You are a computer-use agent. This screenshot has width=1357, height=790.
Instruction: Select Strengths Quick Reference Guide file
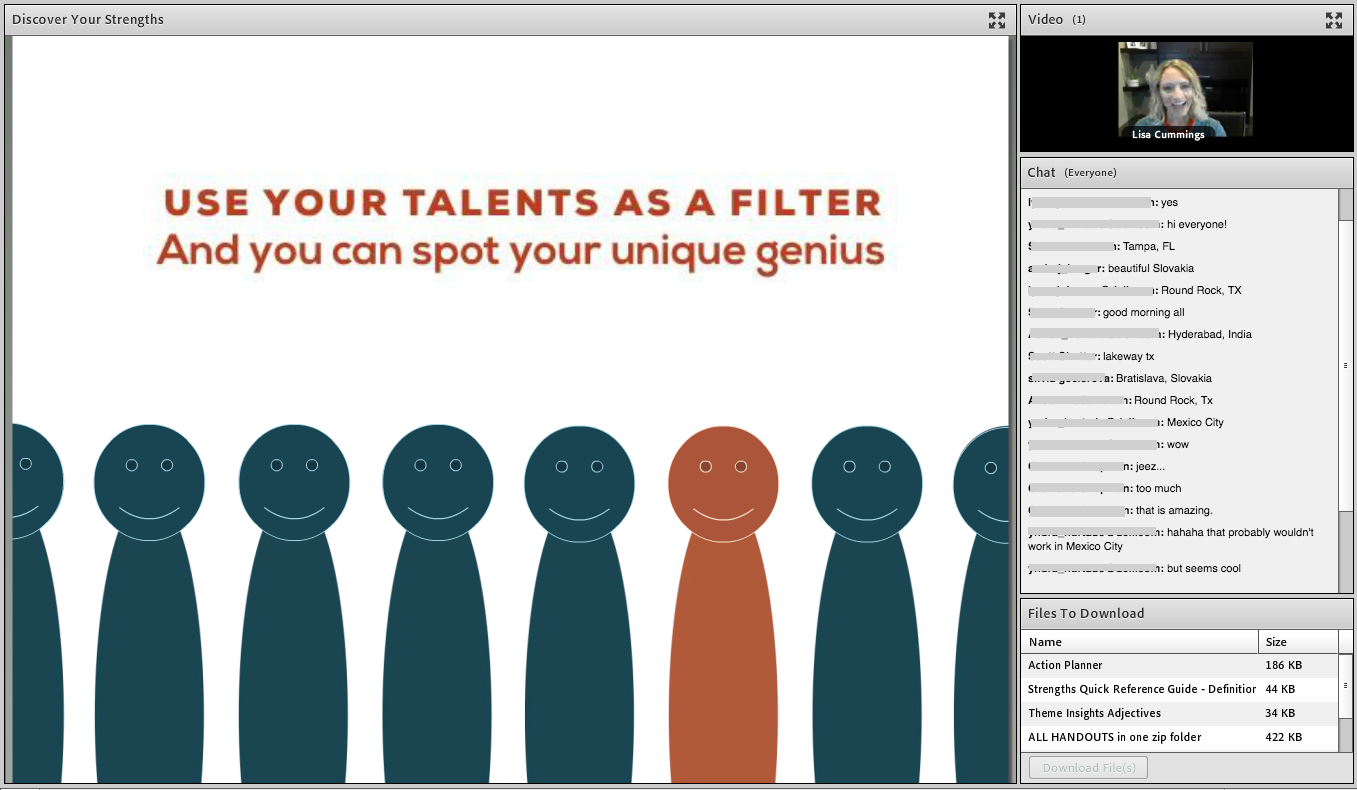pos(1141,689)
